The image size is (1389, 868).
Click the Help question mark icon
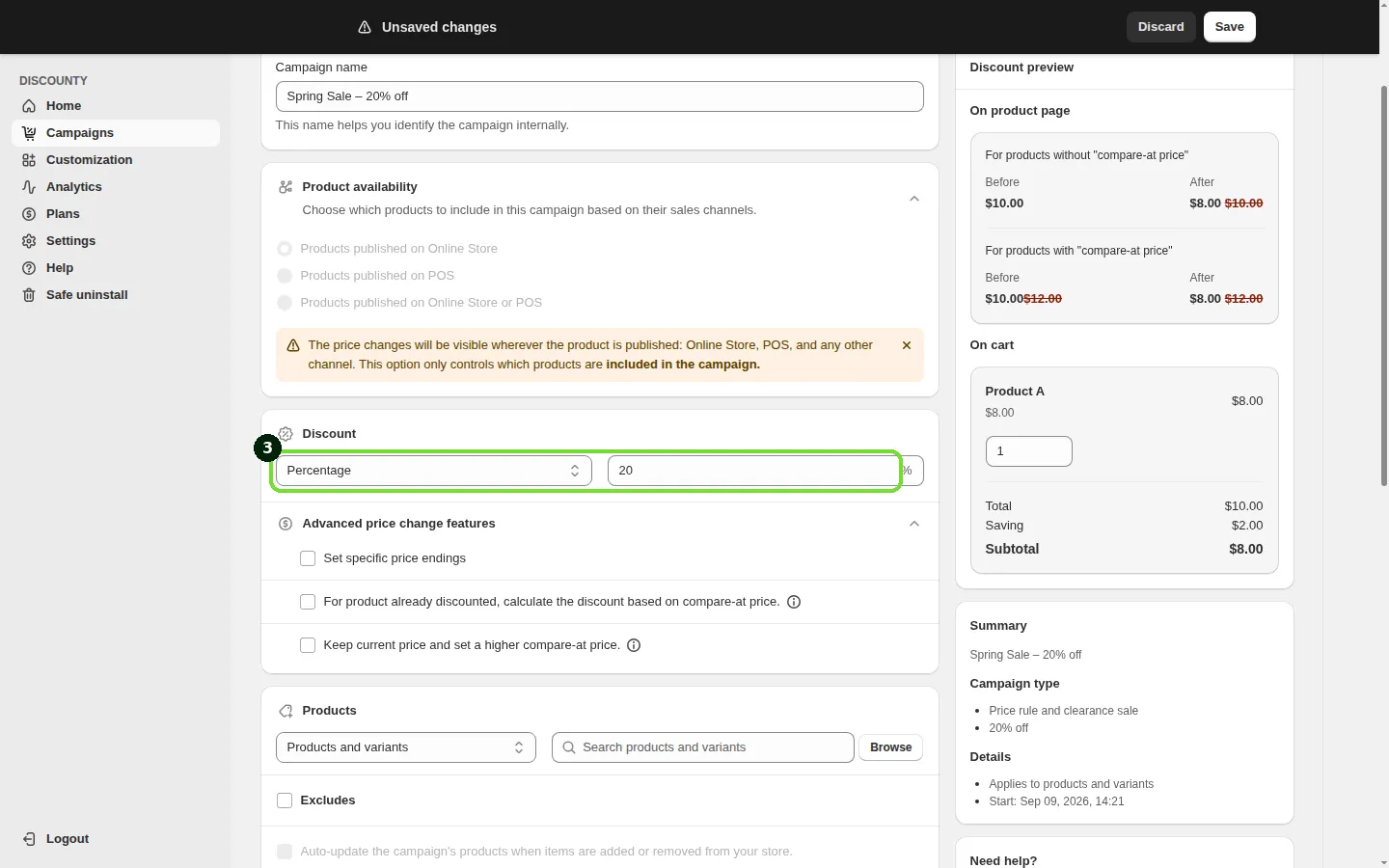coord(29,268)
